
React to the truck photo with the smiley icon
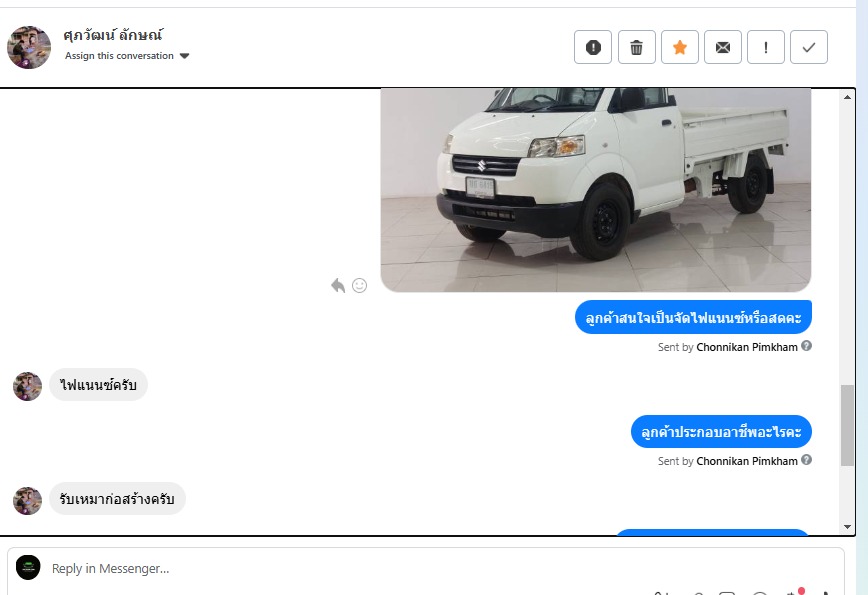[x=359, y=286]
